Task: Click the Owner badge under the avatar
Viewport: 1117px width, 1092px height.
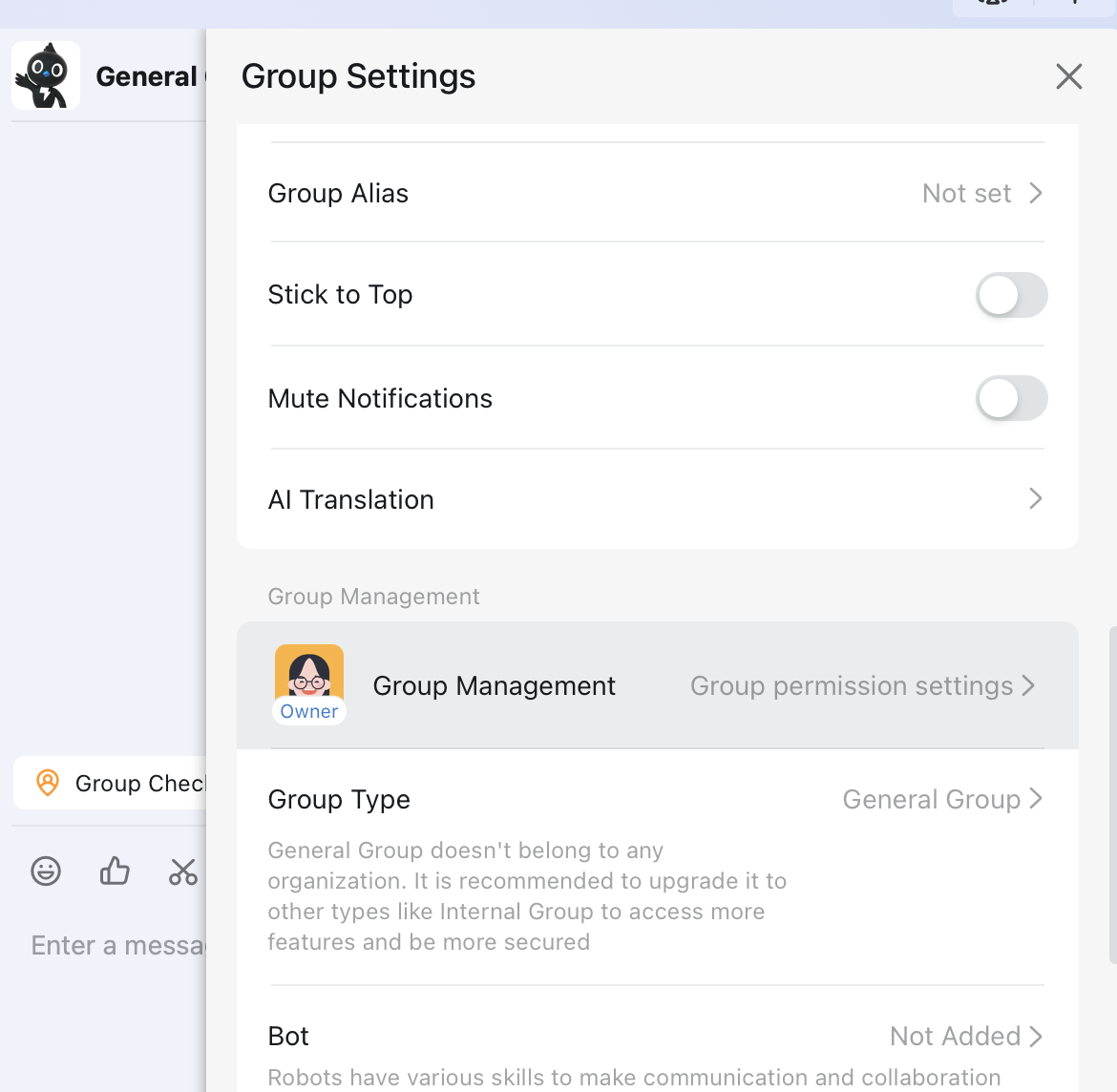Action: tap(308, 711)
